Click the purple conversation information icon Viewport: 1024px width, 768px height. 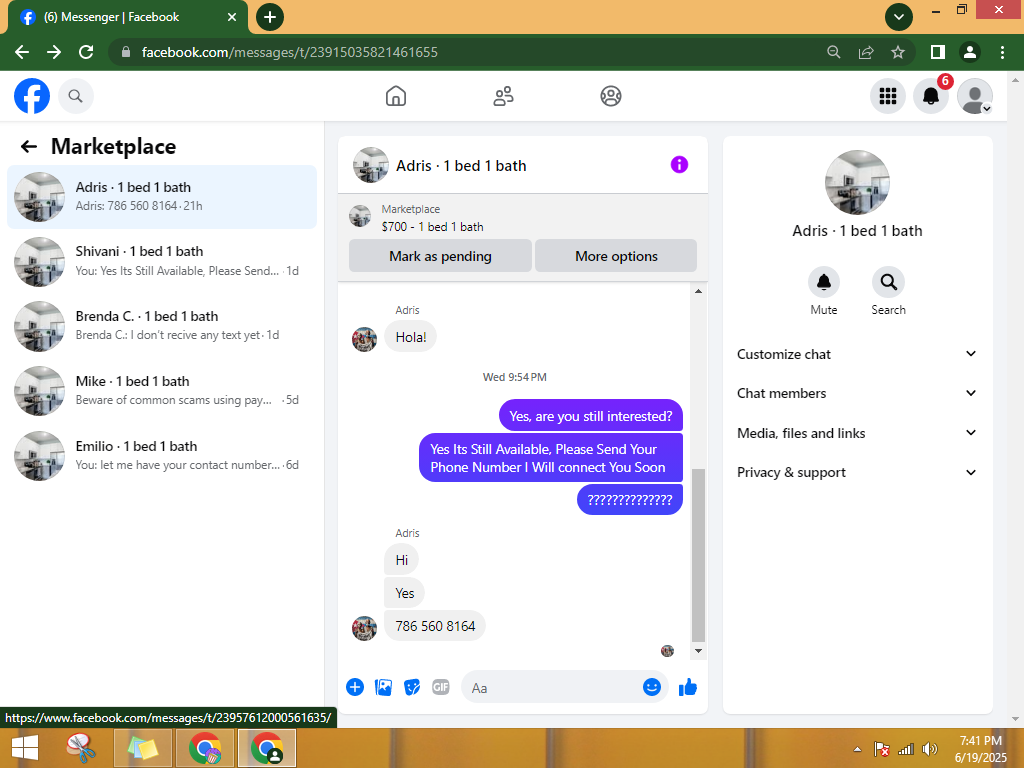pos(679,165)
